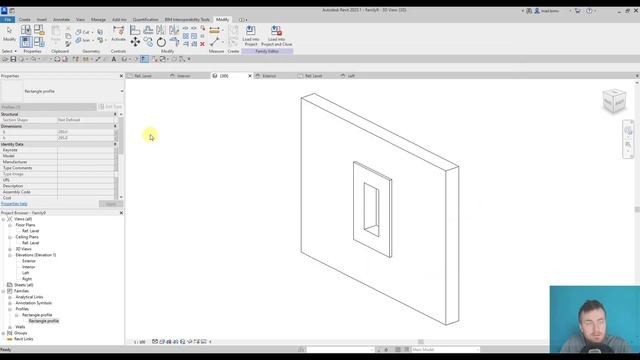
Task: Click the view scale 1:100 control
Action: 140,342
